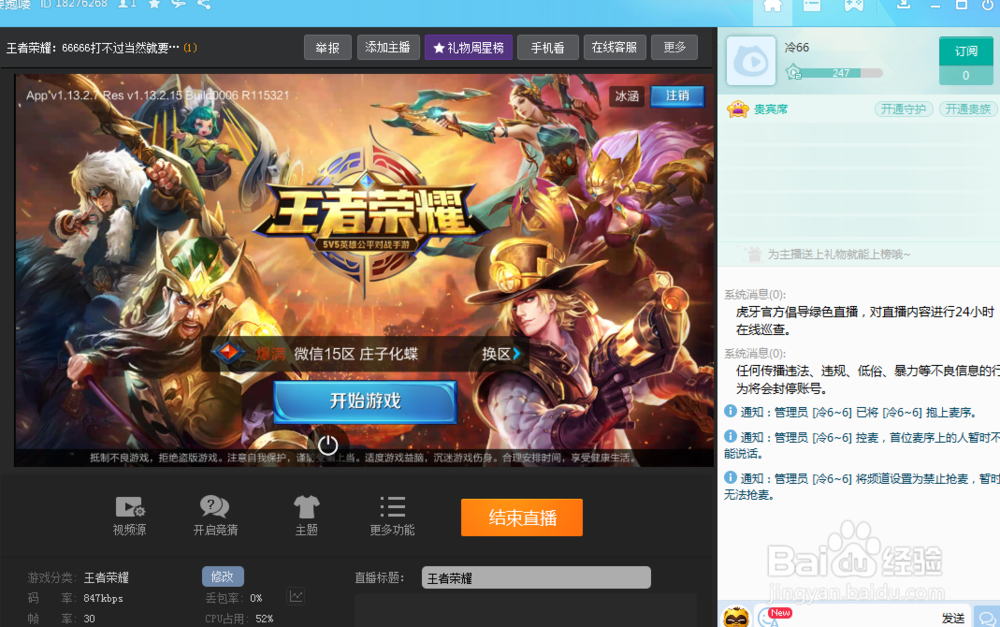The width and height of the screenshot is (1000, 627).
Task: Click the streamer name 冷66
Action: click(797, 47)
